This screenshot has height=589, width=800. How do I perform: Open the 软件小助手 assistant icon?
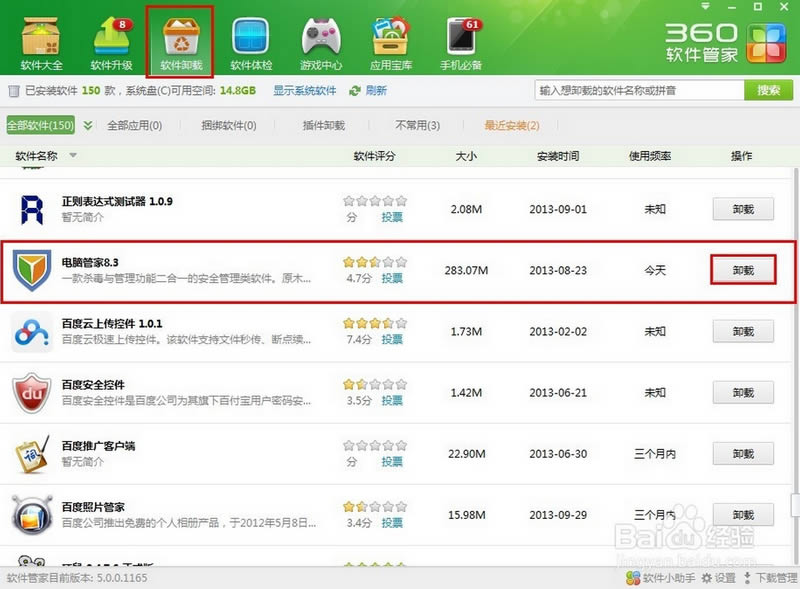point(633,578)
